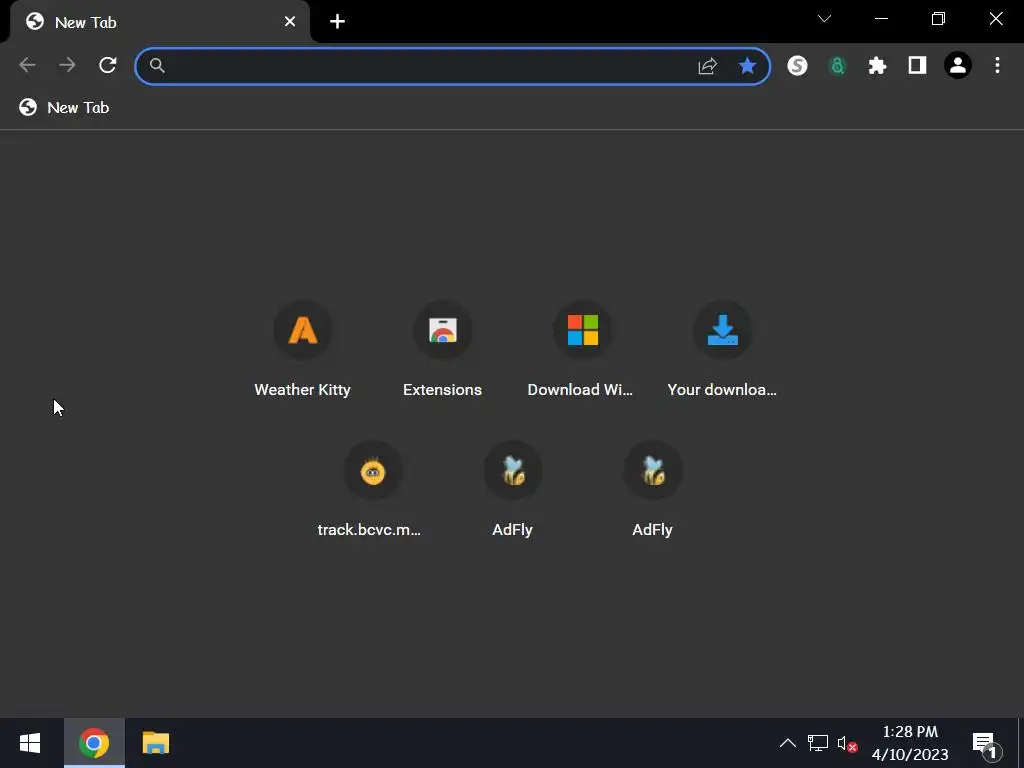
Task: Open the first AdFly shortcut
Action: [513, 490]
